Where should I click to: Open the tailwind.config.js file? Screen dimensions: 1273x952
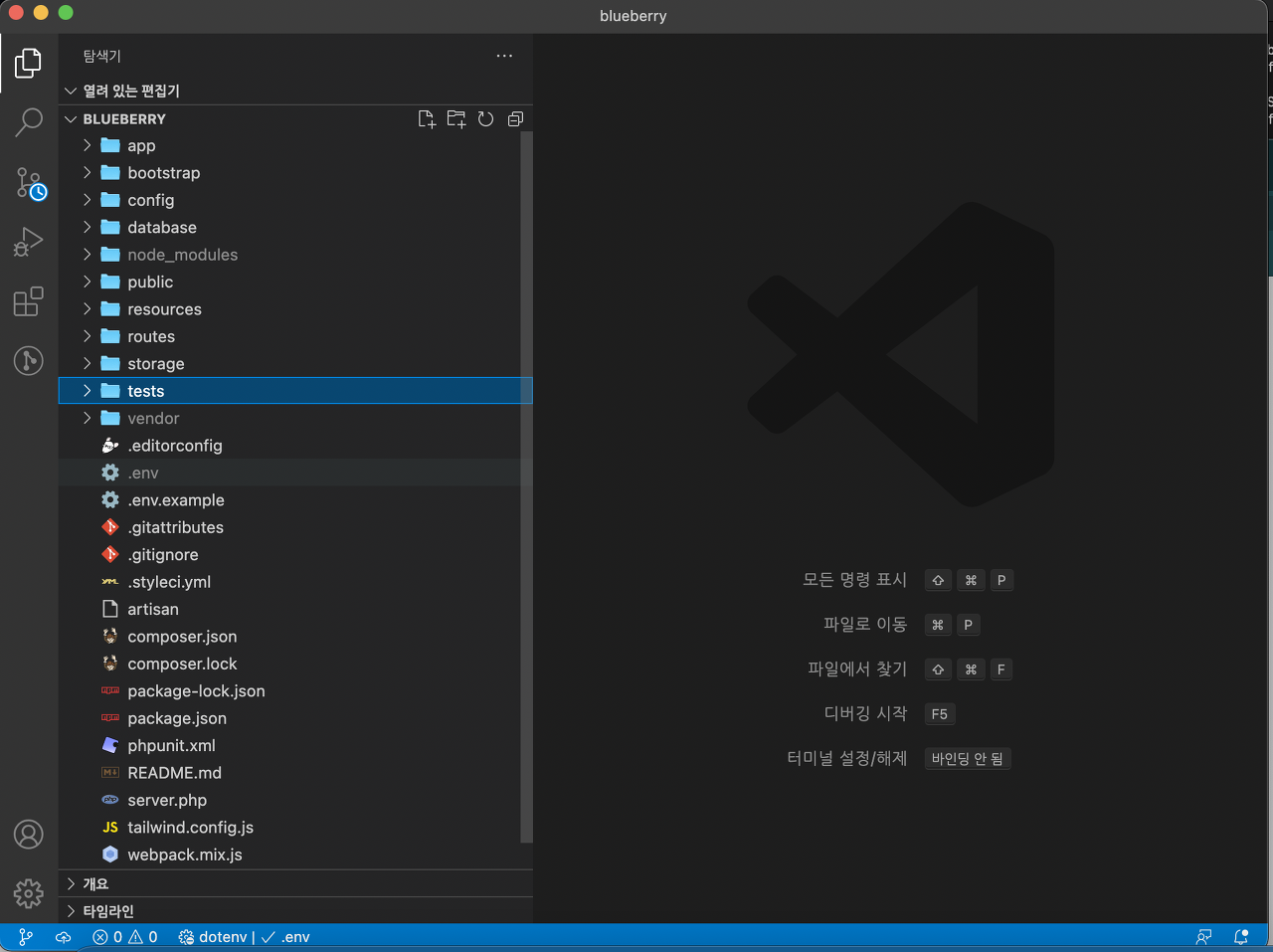coord(295,828)
